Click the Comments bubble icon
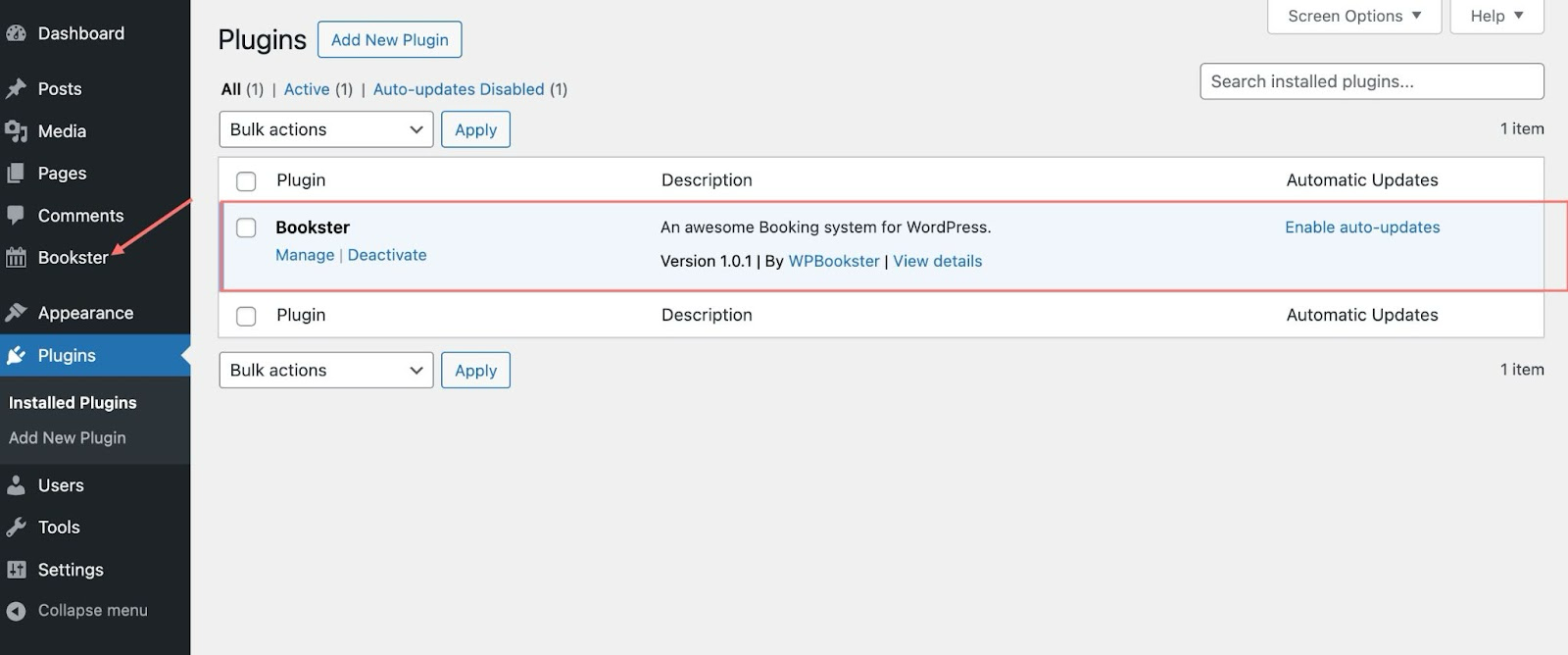This screenshot has height=655, width=1568. tap(16, 216)
